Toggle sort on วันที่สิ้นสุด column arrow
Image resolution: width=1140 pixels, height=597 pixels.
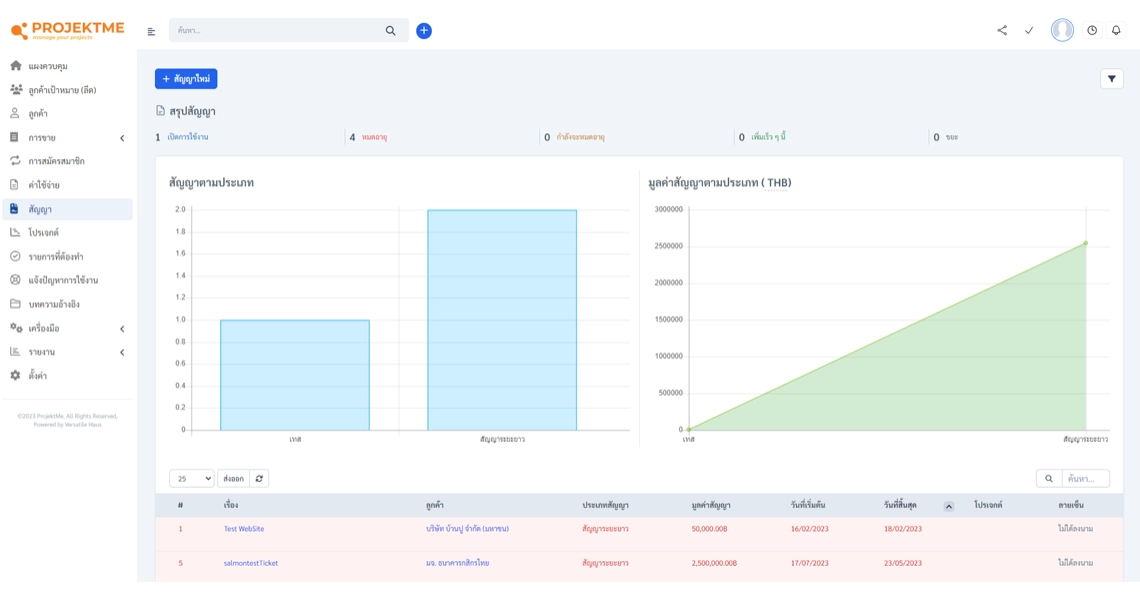949,506
